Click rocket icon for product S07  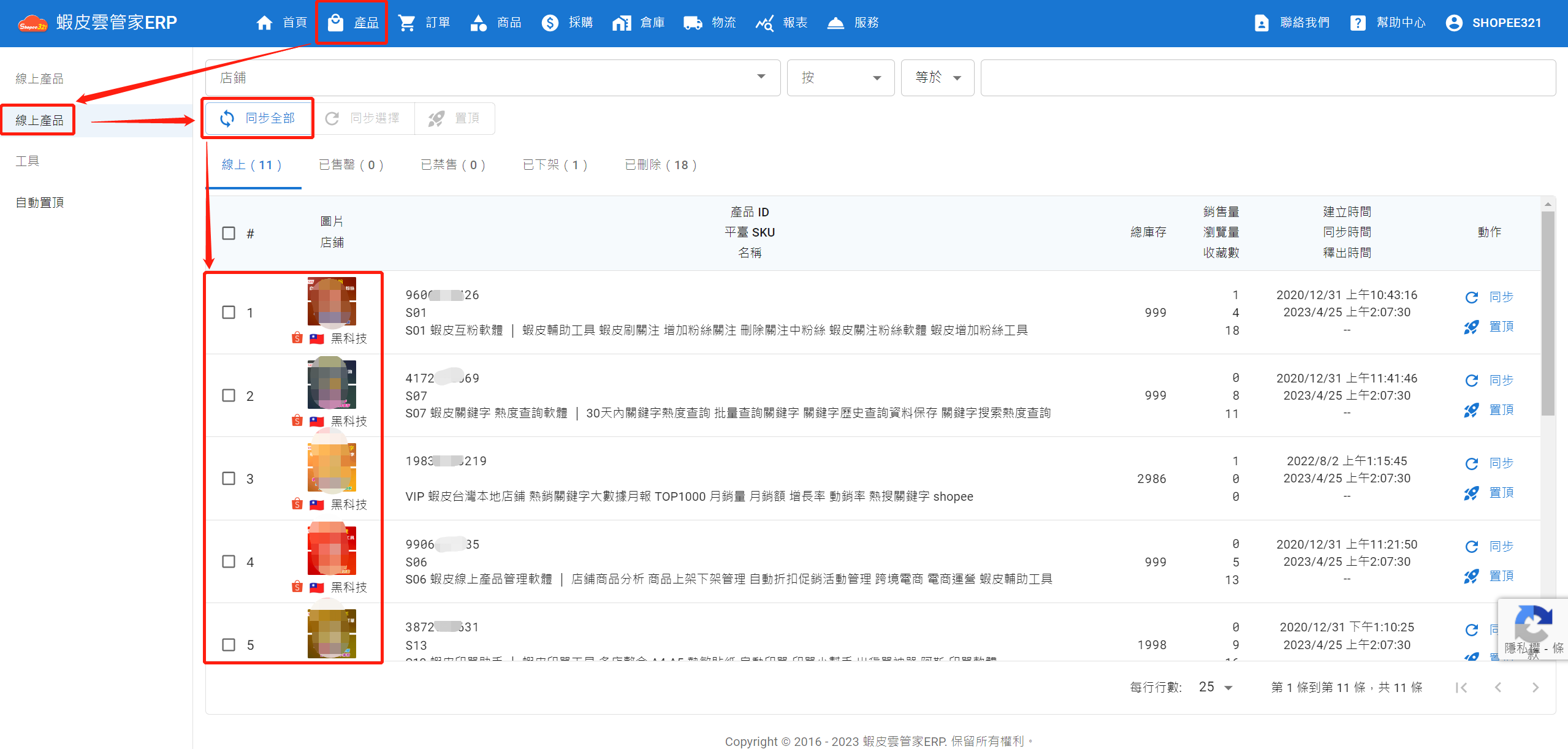[1471, 410]
